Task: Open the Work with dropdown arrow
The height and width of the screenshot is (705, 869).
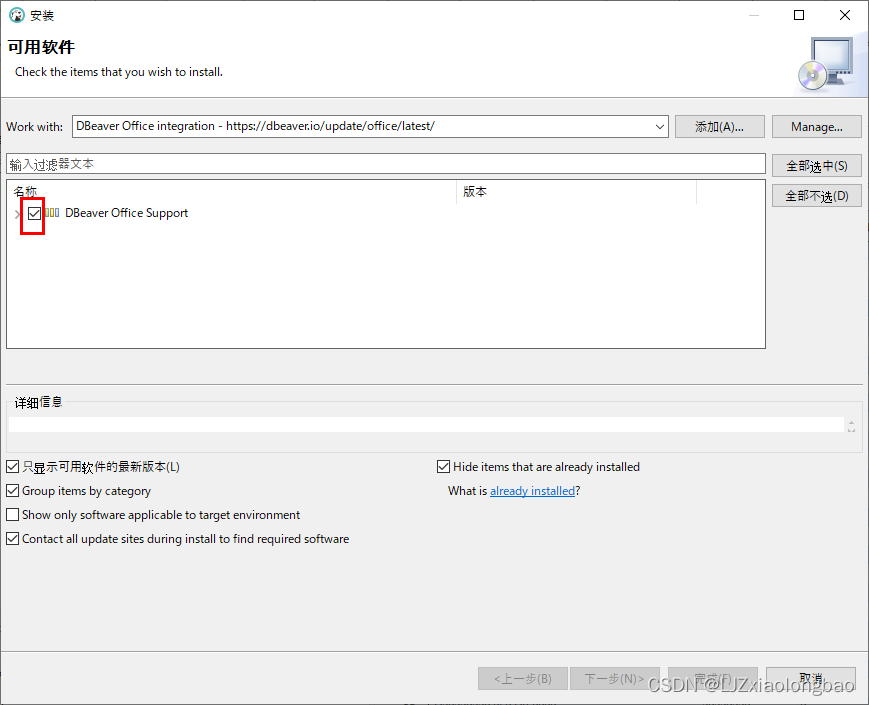Action: 660,126
